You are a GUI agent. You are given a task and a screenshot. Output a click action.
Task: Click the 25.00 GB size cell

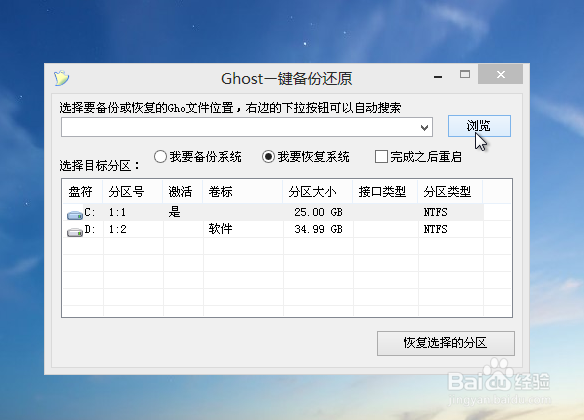pyautogui.click(x=318, y=212)
